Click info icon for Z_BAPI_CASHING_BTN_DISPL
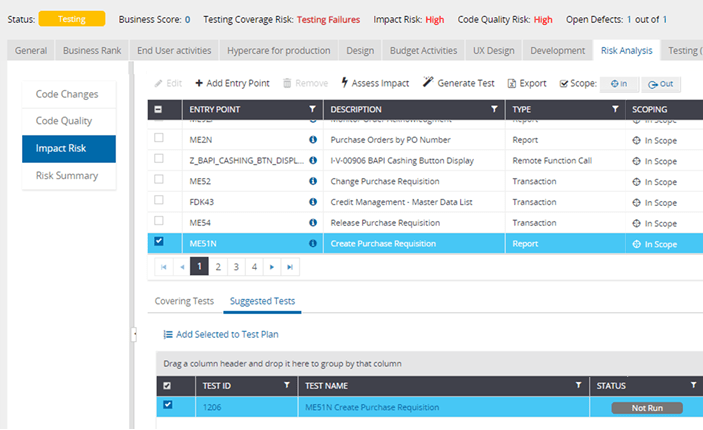The image size is (703, 430). (x=313, y=160)
